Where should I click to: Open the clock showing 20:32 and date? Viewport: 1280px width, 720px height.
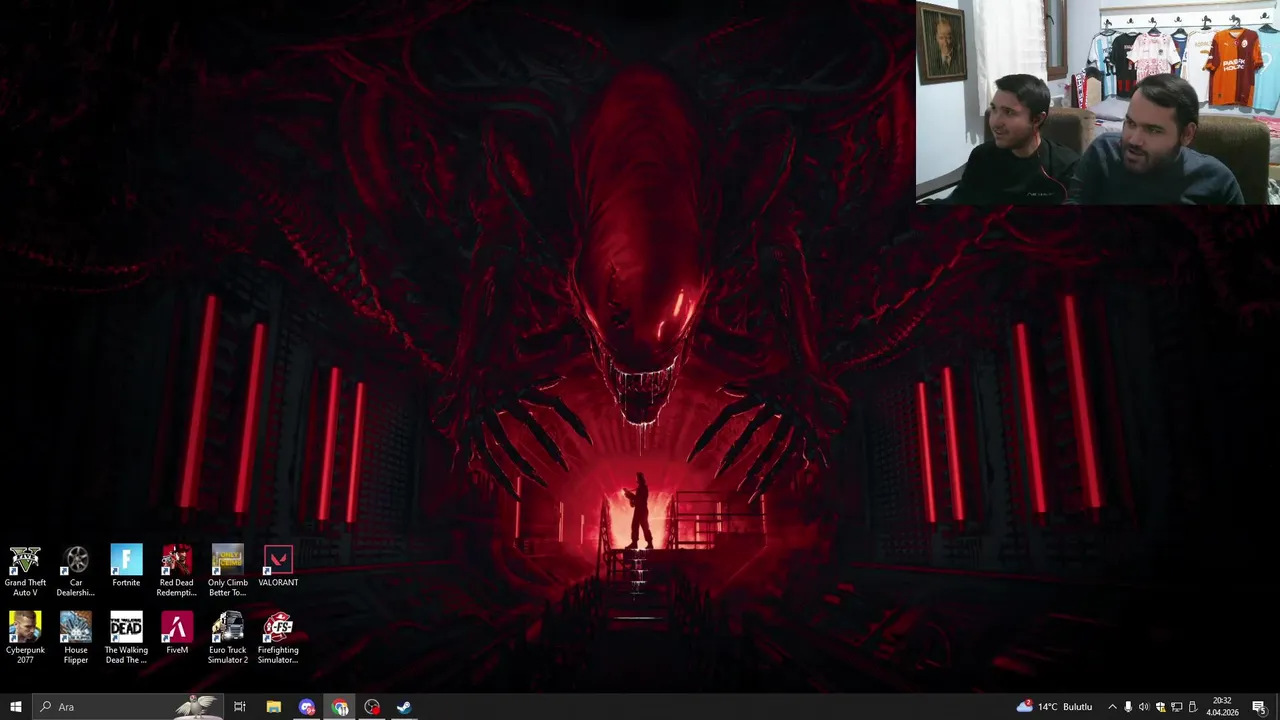[1222, 707]
